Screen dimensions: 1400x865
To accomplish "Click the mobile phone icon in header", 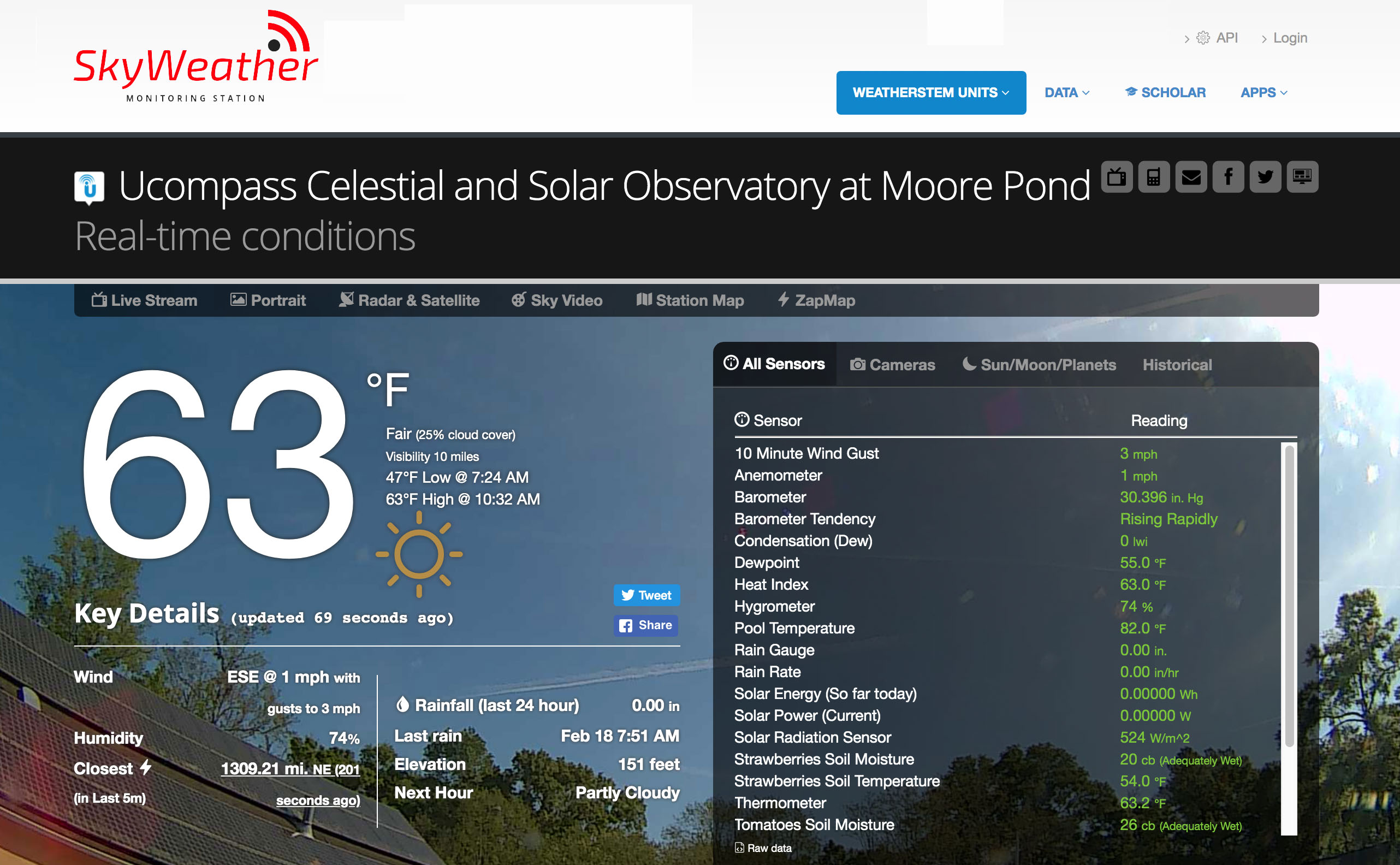I will [1154, 177].
